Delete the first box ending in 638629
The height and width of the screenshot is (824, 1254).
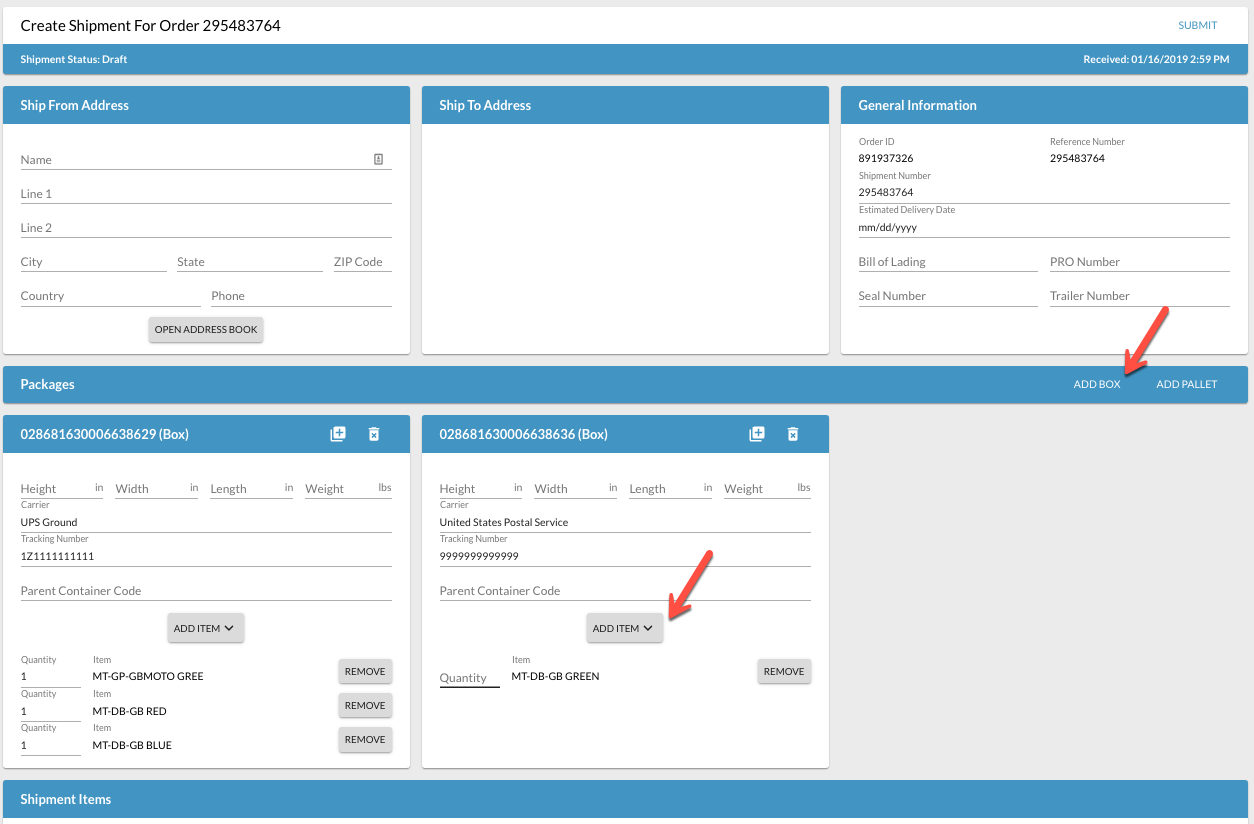tap(374, 434)
